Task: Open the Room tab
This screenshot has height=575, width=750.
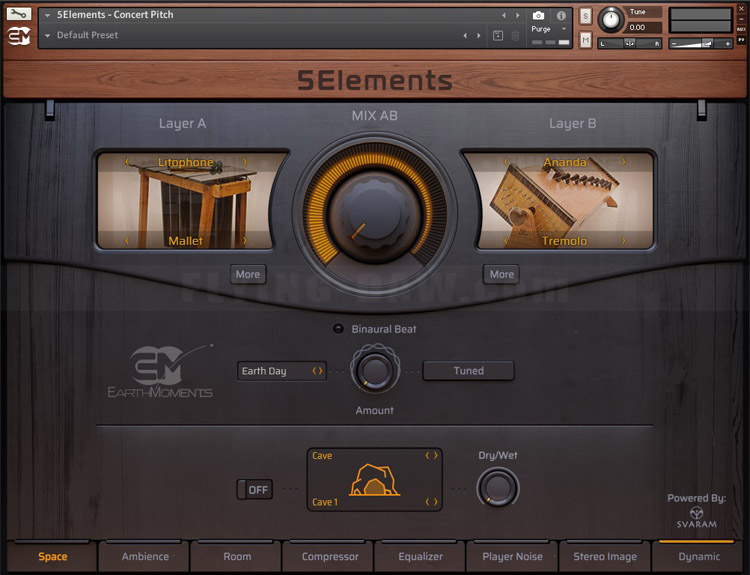Action: 237,556
